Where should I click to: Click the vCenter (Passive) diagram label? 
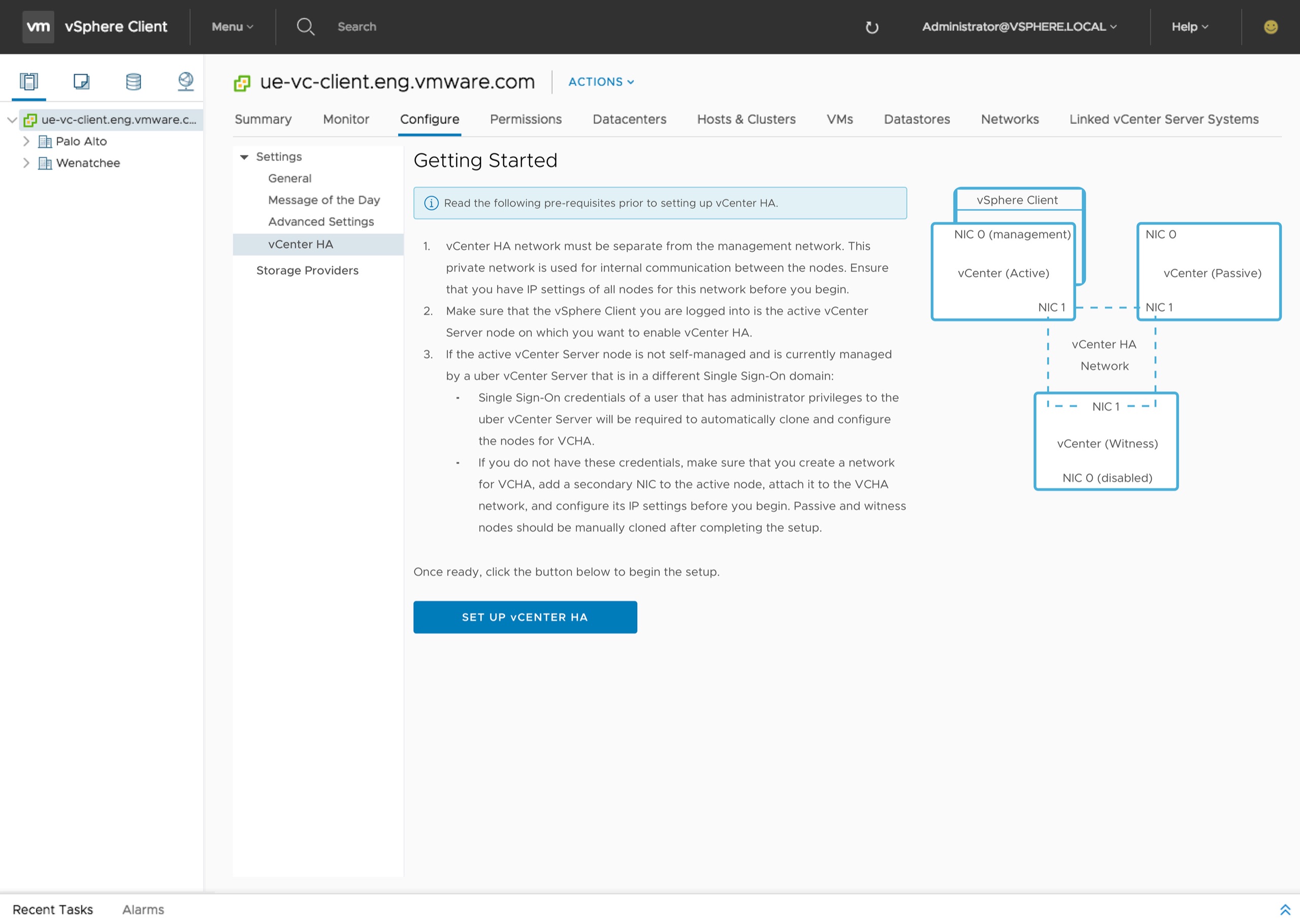[x=1212, y=273]
